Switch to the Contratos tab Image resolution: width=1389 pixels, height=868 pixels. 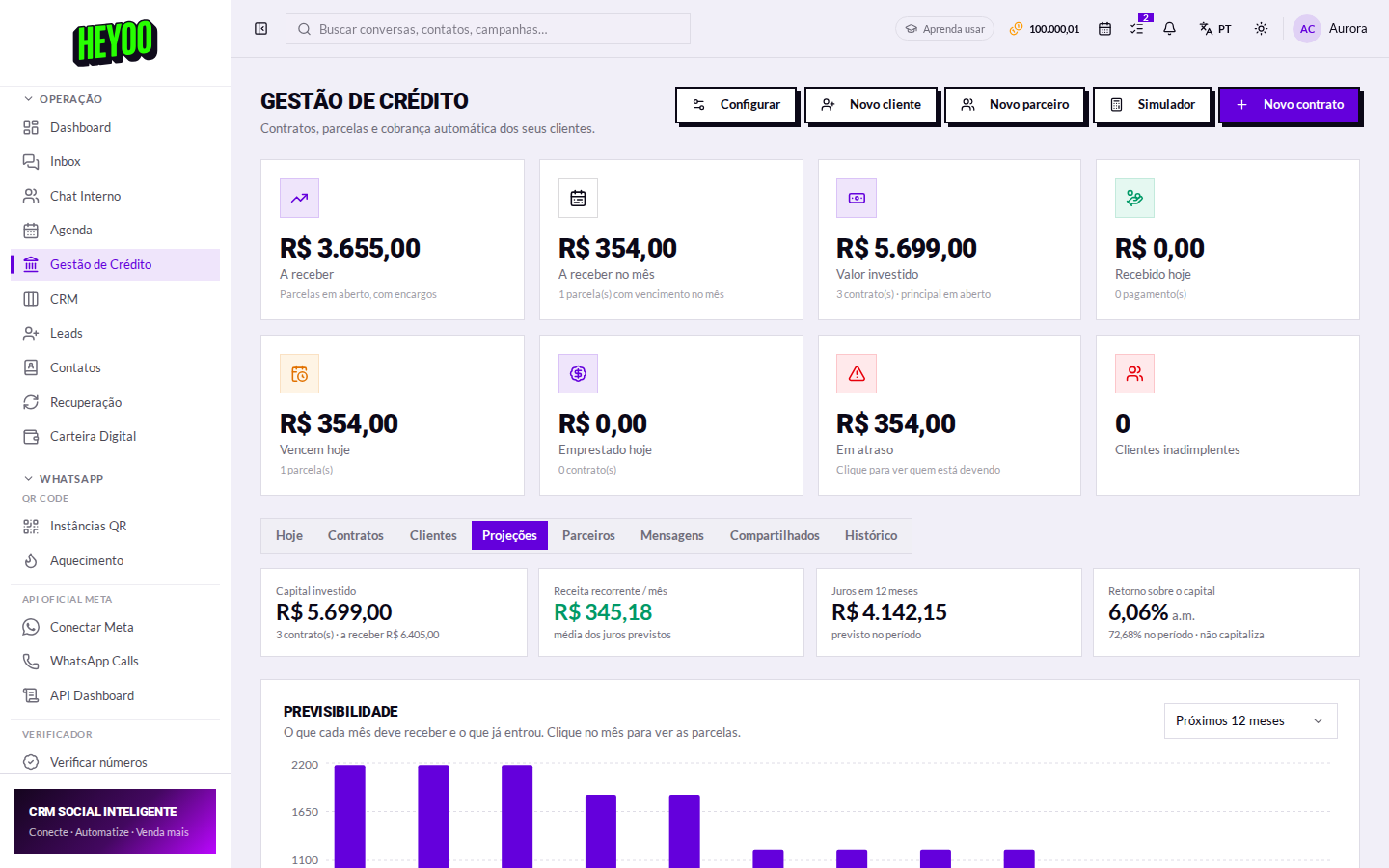click(x=356, y=535)
